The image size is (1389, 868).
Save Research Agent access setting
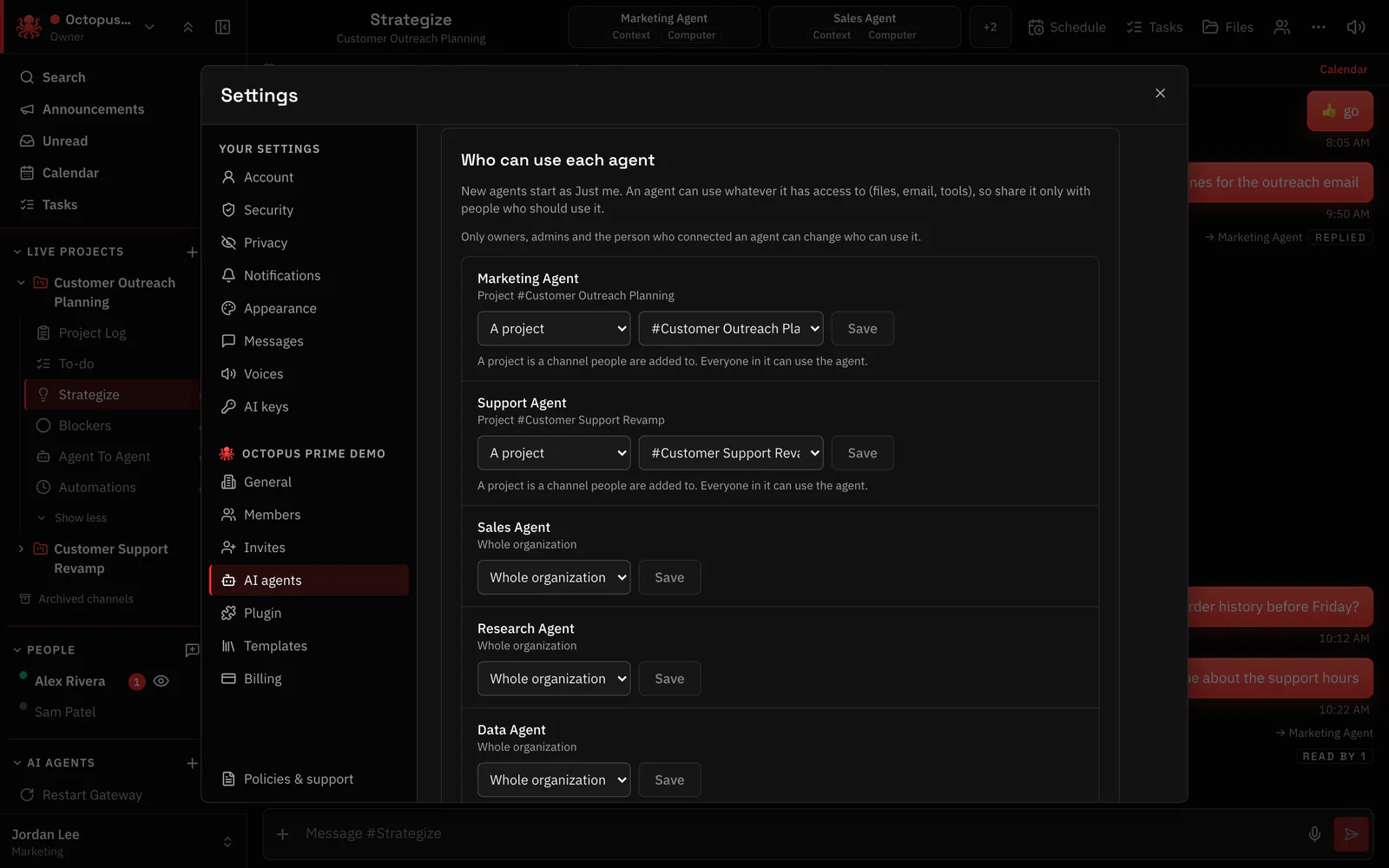click(x=669, y=679)
